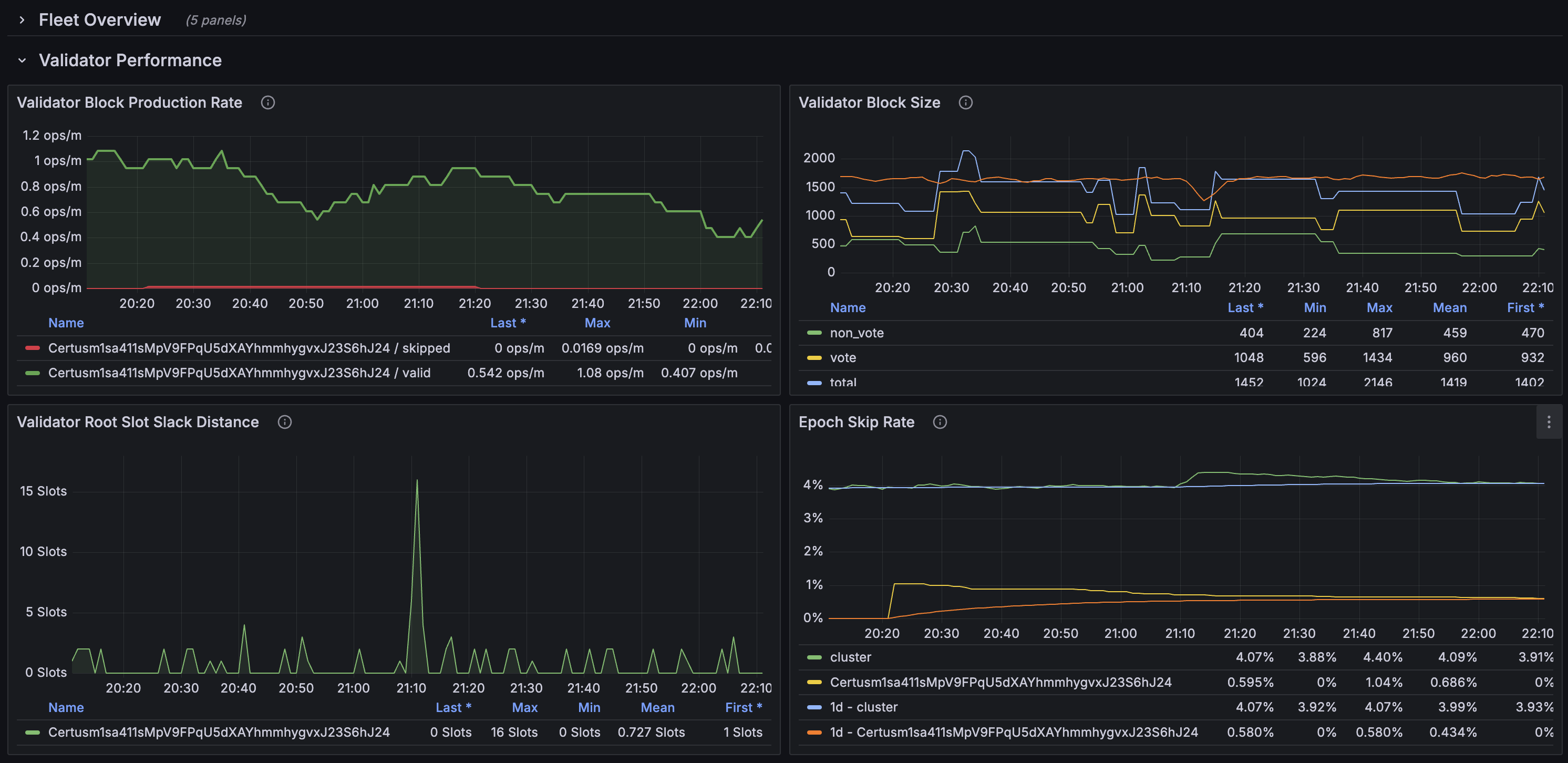This screenshot has height=763, width=1568.
Task: Change yellow Certusm1 color in Epoch Skip Rate
Action: (814, 683)
